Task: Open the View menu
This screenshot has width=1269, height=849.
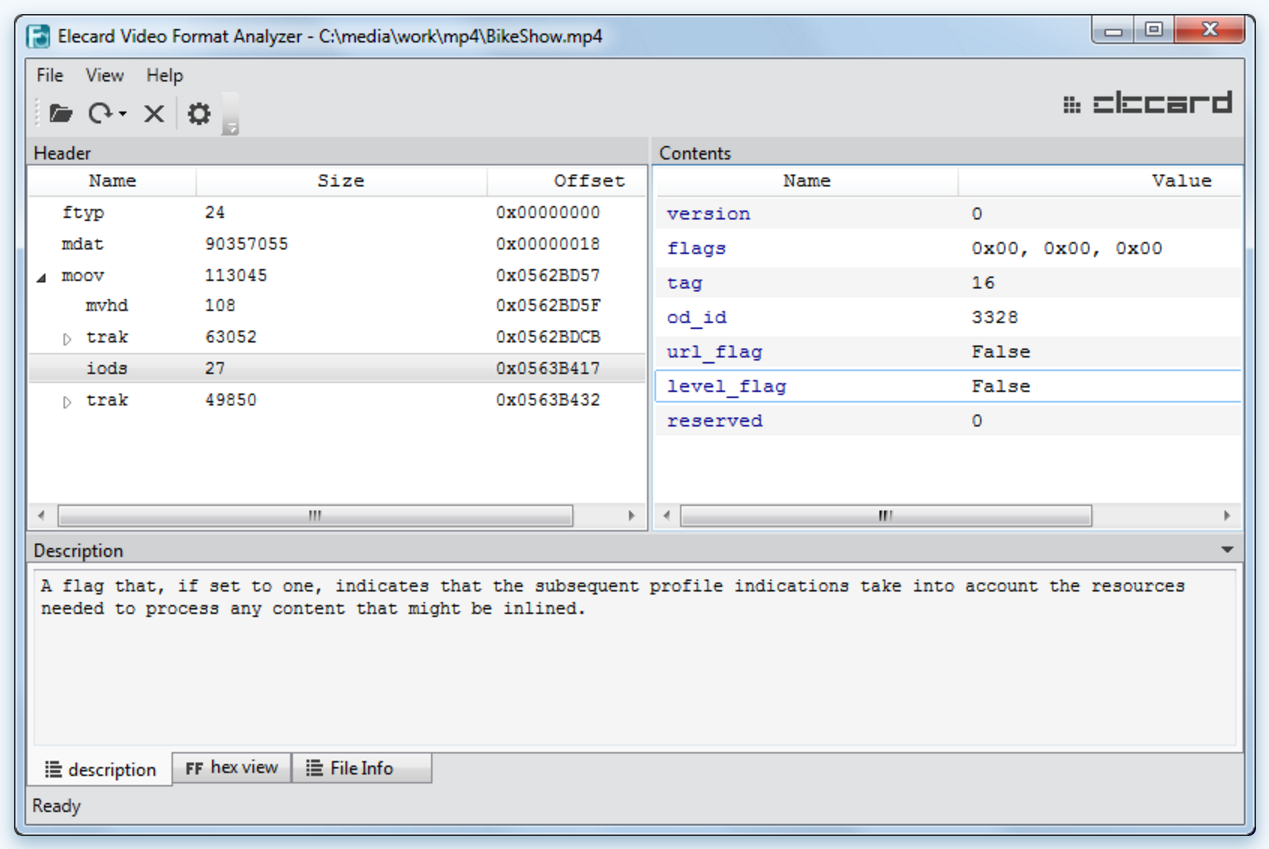Action: pyautogui.click(x=104, y=75)
